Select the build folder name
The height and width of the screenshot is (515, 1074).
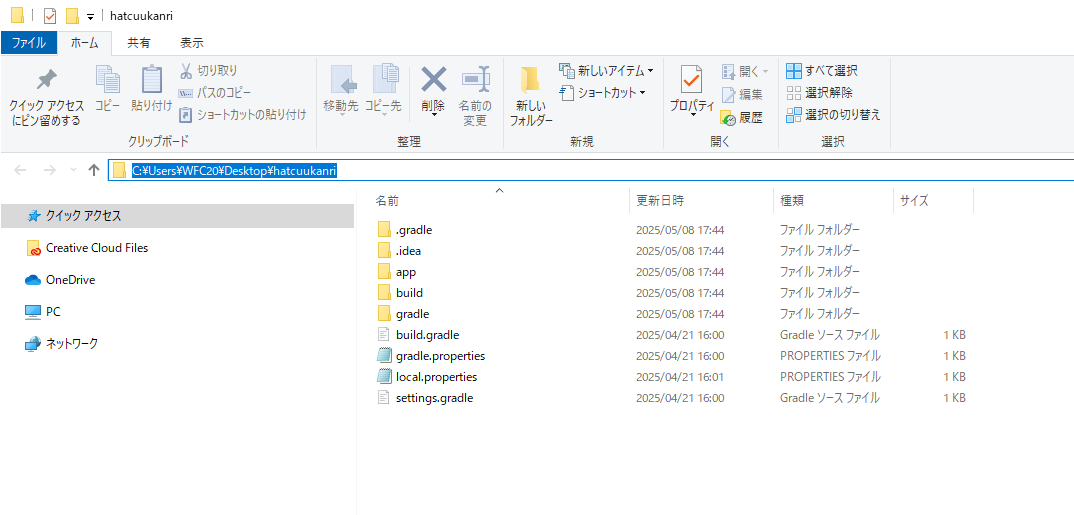coord(410,292)
